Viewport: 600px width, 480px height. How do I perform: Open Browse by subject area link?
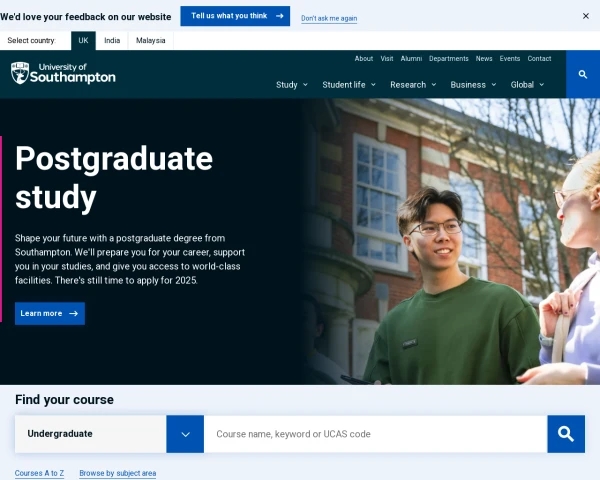[x=117, y=473]
